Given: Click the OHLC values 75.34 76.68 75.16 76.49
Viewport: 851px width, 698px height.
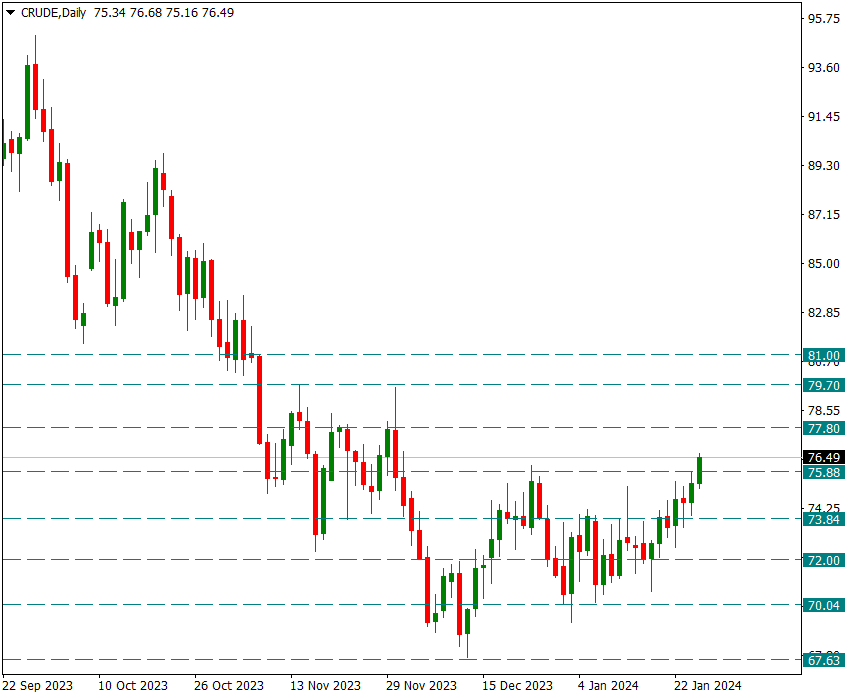Looking at the screenshot, I should [x=164, y=13].
